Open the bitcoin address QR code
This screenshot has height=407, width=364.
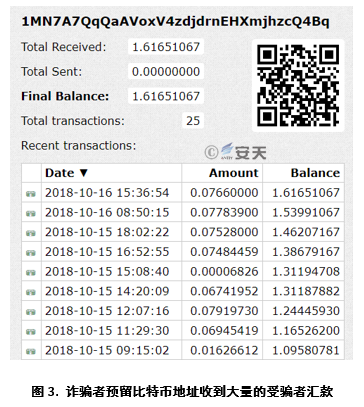pos(298,86)
